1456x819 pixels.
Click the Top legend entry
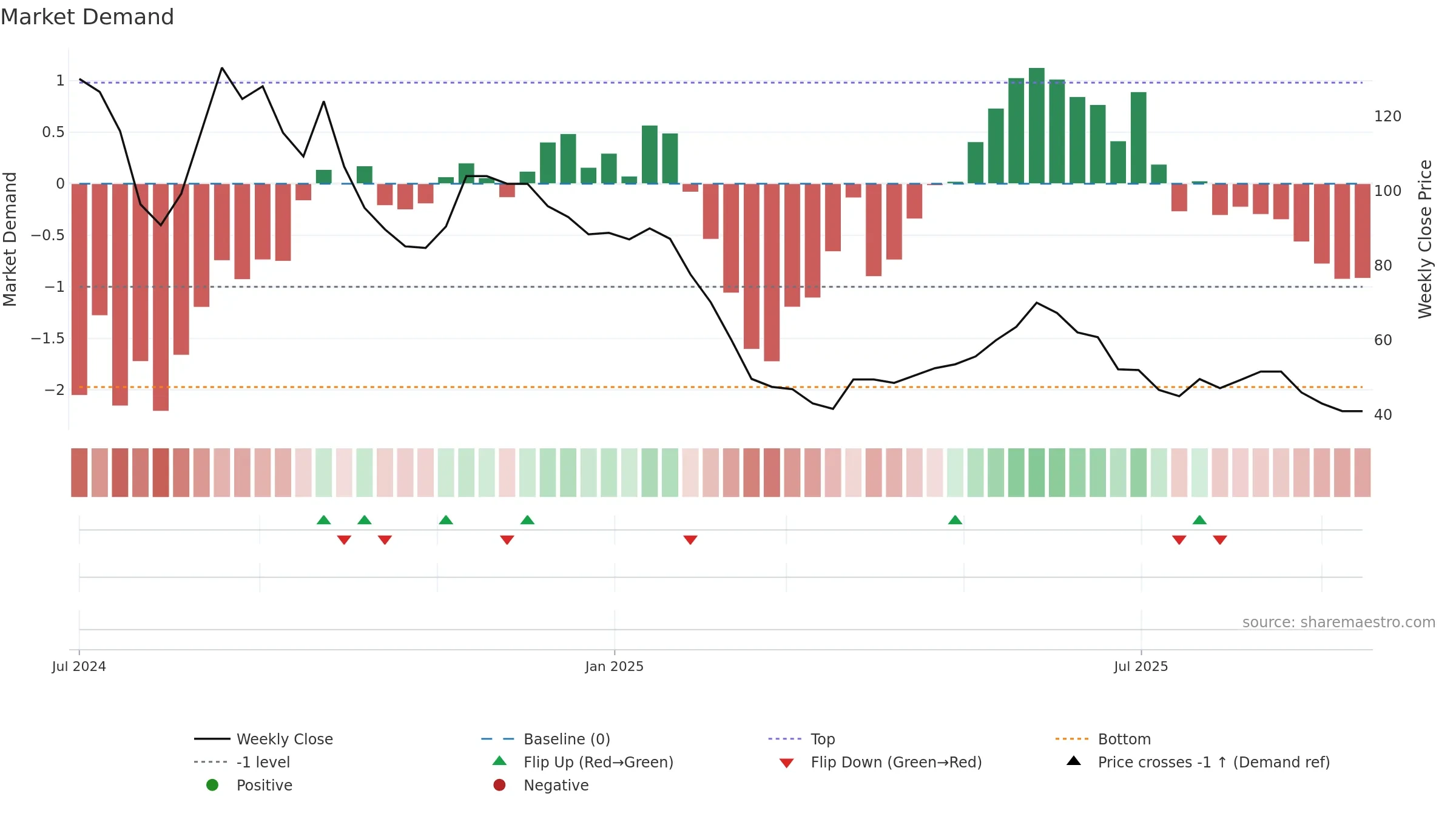click(801, 739)
